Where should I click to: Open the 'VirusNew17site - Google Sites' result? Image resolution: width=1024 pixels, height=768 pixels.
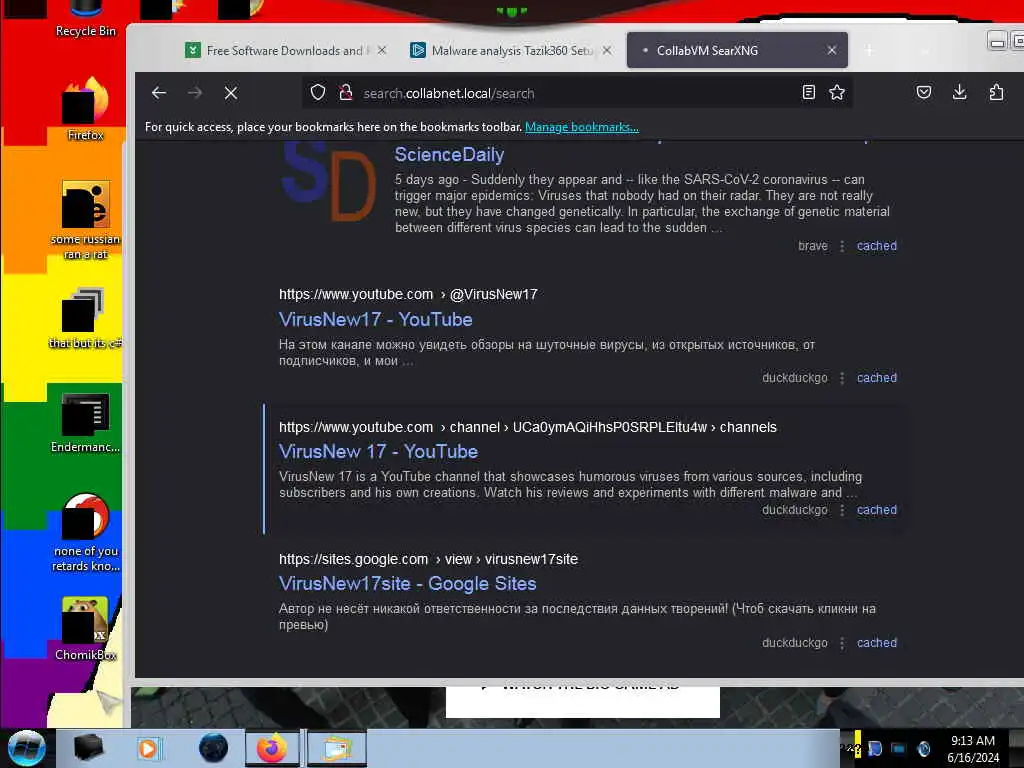point(408,583)
